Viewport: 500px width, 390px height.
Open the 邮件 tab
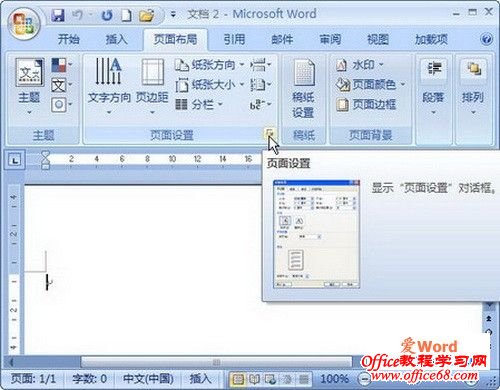[282, 39]
